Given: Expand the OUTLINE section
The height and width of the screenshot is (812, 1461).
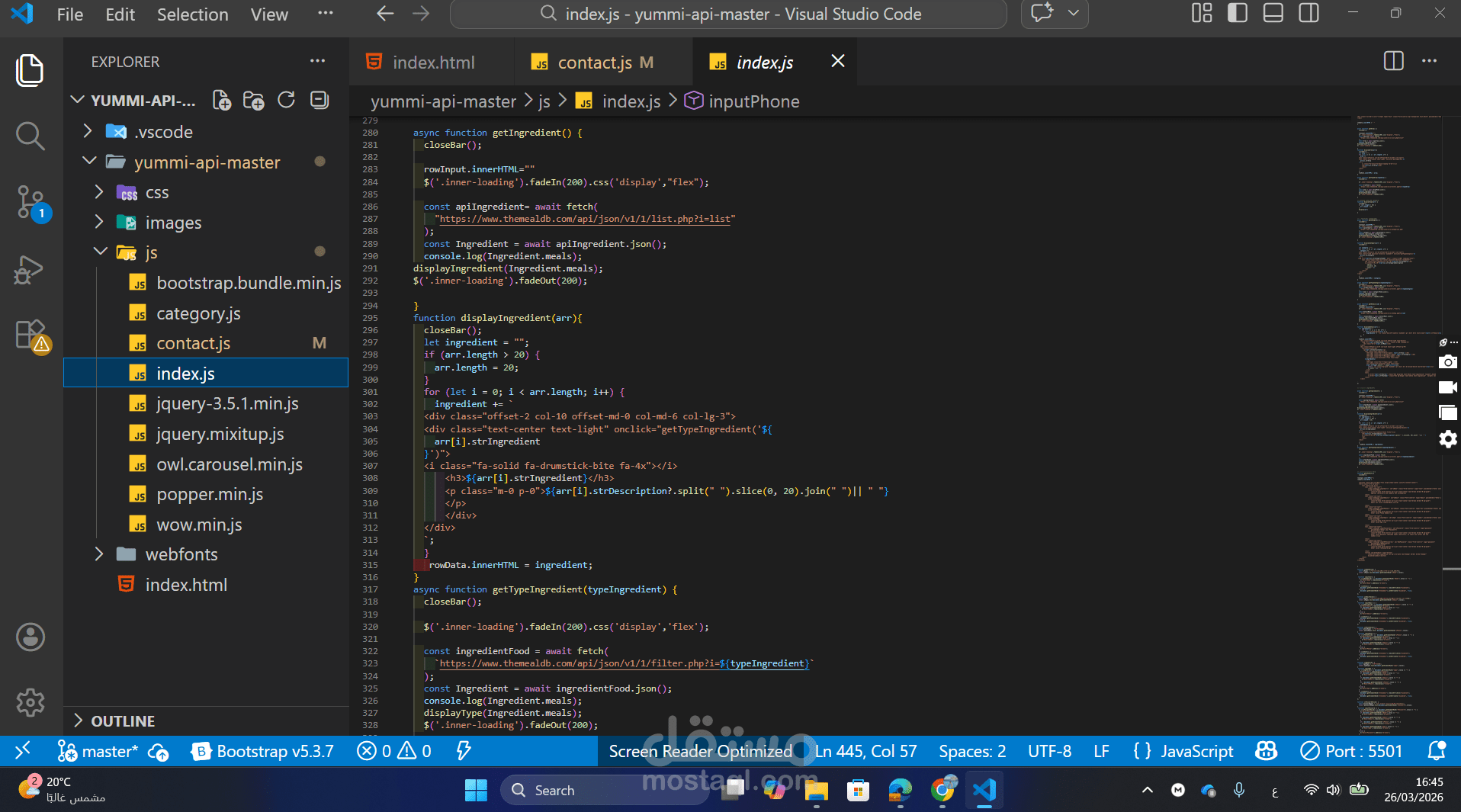Looking at the screenshot, I should (x=122, y=721).
